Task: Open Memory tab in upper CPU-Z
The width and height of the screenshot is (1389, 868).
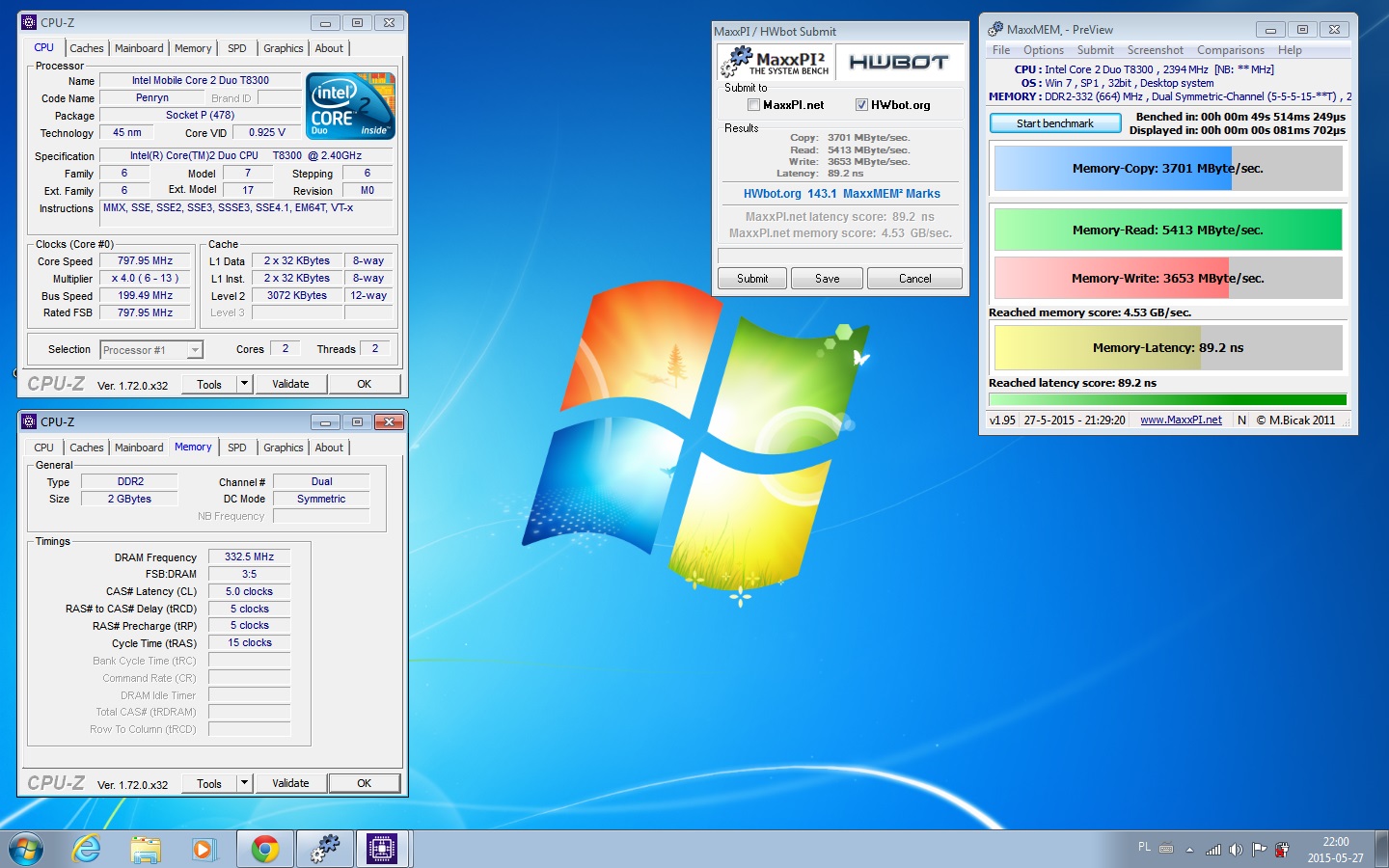Action: point(193,48)
